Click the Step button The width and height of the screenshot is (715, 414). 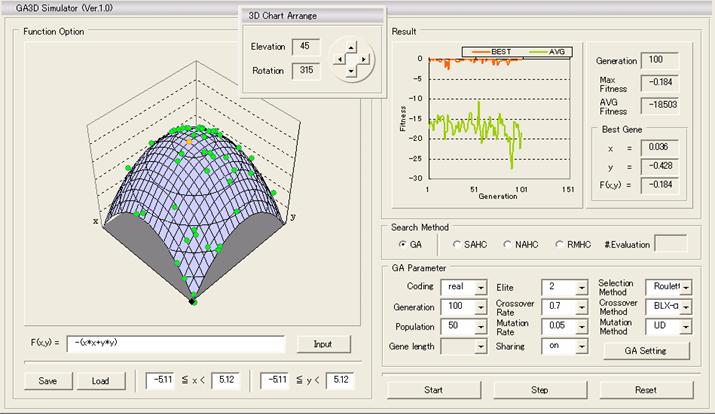click(x=540, y=390)
